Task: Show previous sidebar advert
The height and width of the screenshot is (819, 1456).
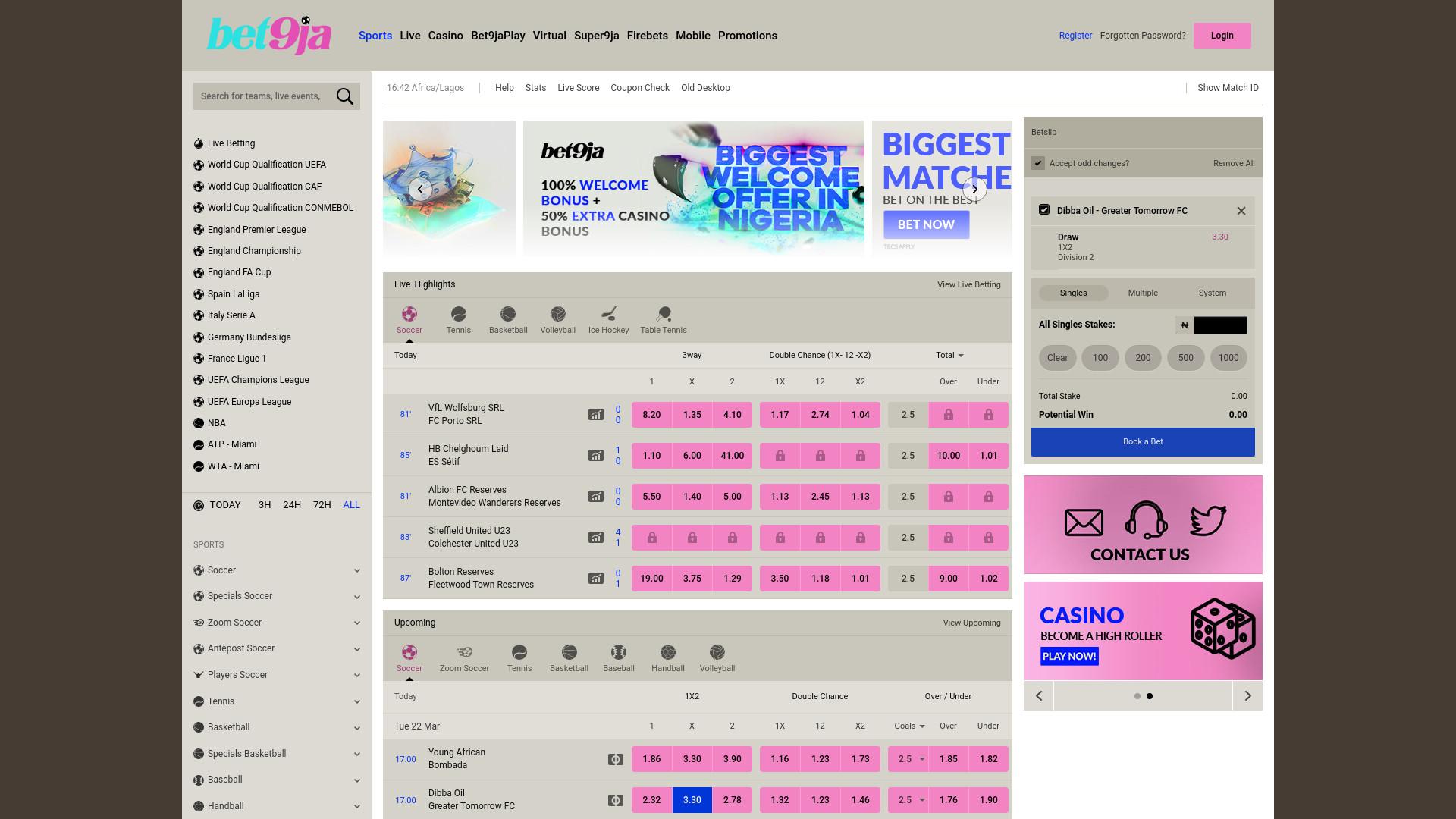Action: pyautogui.click(x=1039, y=695)
